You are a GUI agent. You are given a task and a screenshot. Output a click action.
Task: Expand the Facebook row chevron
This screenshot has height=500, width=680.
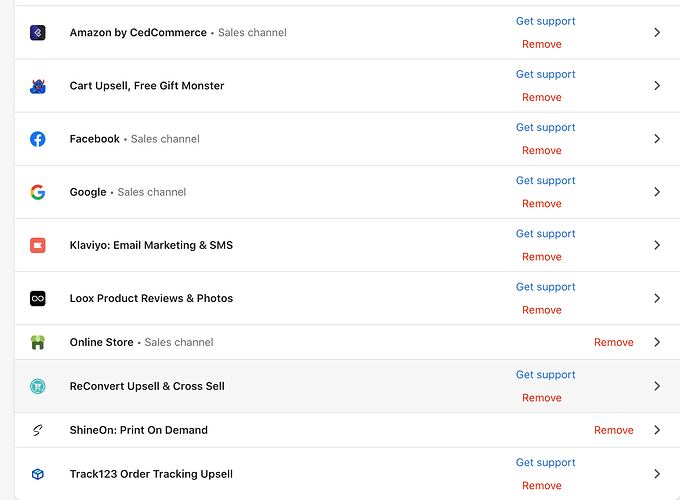coord(657,139)
